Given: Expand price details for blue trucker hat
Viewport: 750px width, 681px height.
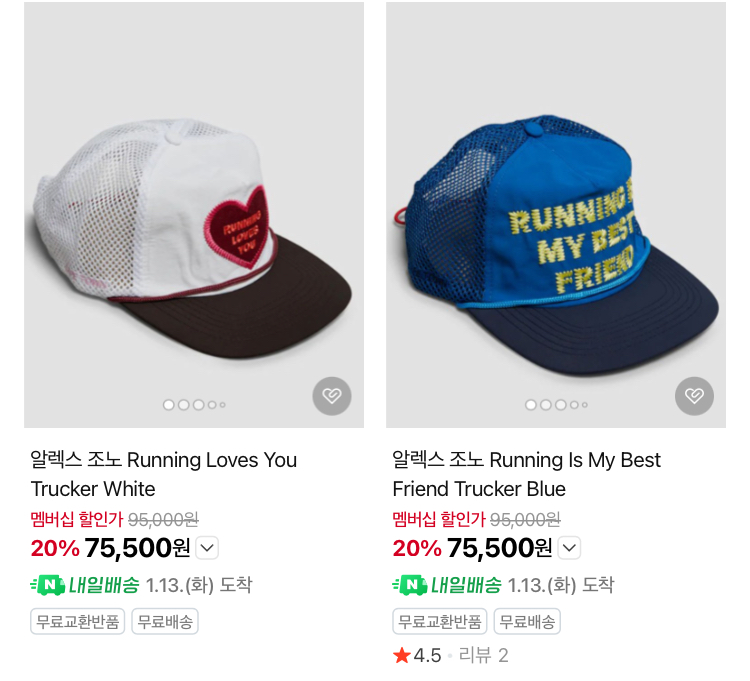Looking at the screenshot, I should (570, 548).
